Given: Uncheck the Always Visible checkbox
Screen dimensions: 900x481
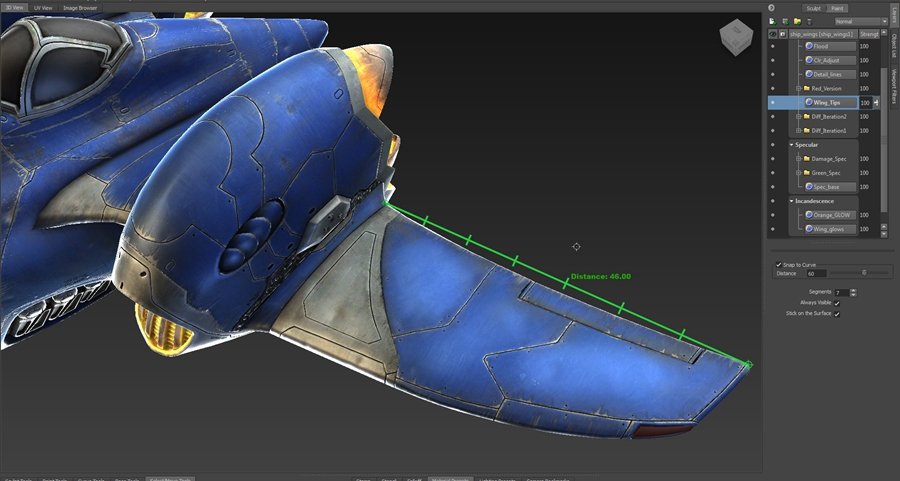Looking at the screenshot, I should pyautogui.click(x=837, y=303).
